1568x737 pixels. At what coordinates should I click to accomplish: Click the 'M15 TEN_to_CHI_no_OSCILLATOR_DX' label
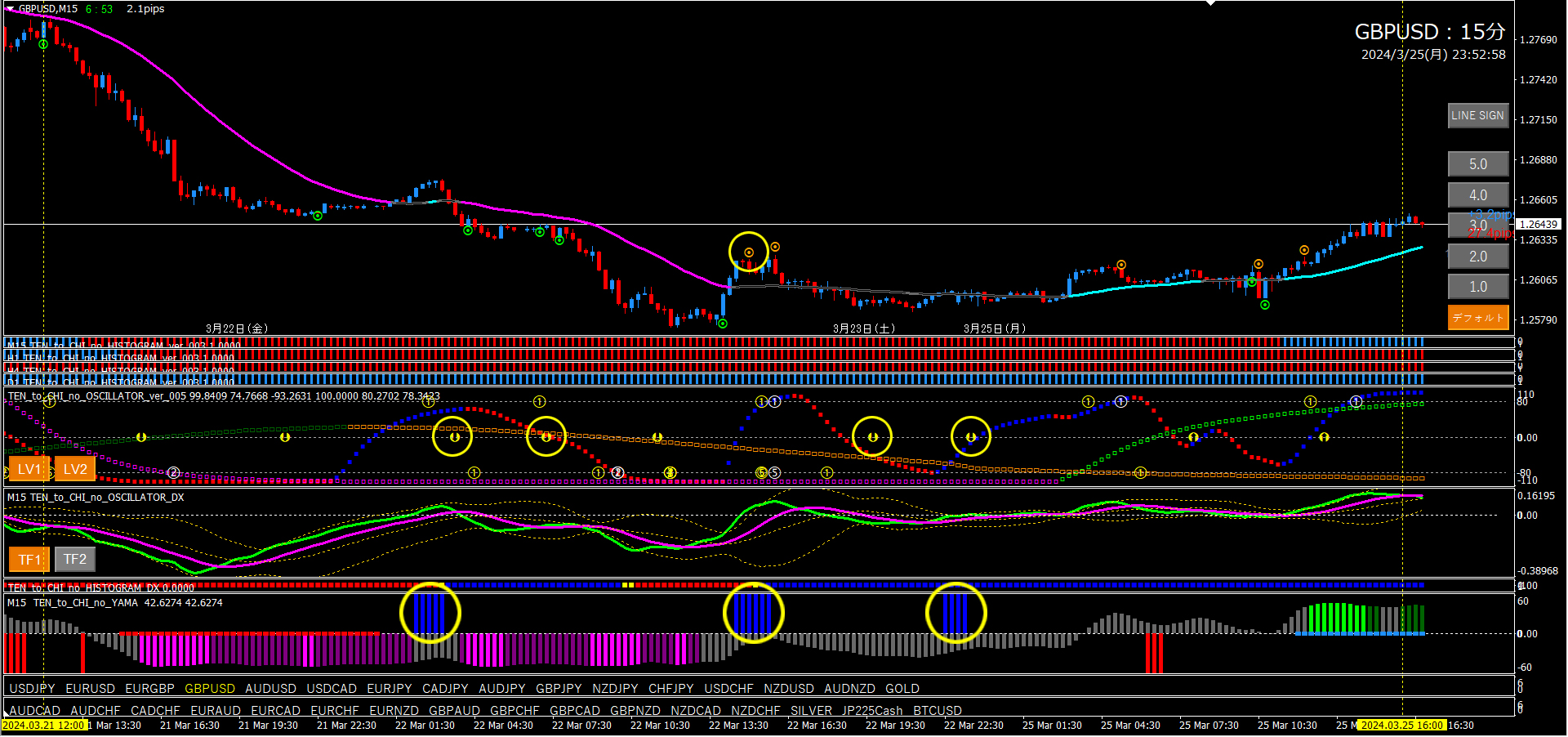[x=96, y=497]
